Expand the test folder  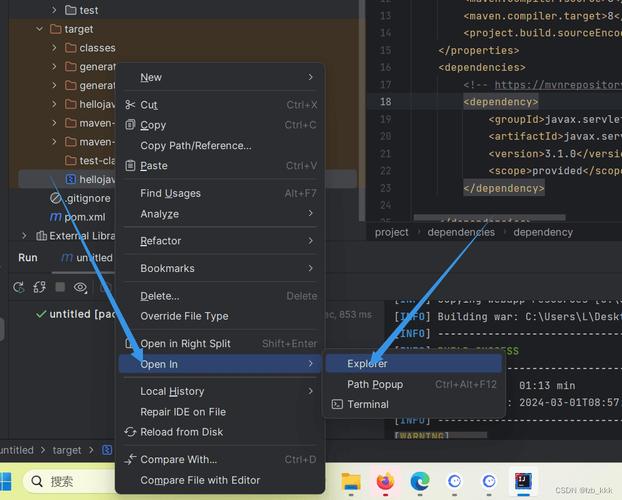(x=55, y=10)
